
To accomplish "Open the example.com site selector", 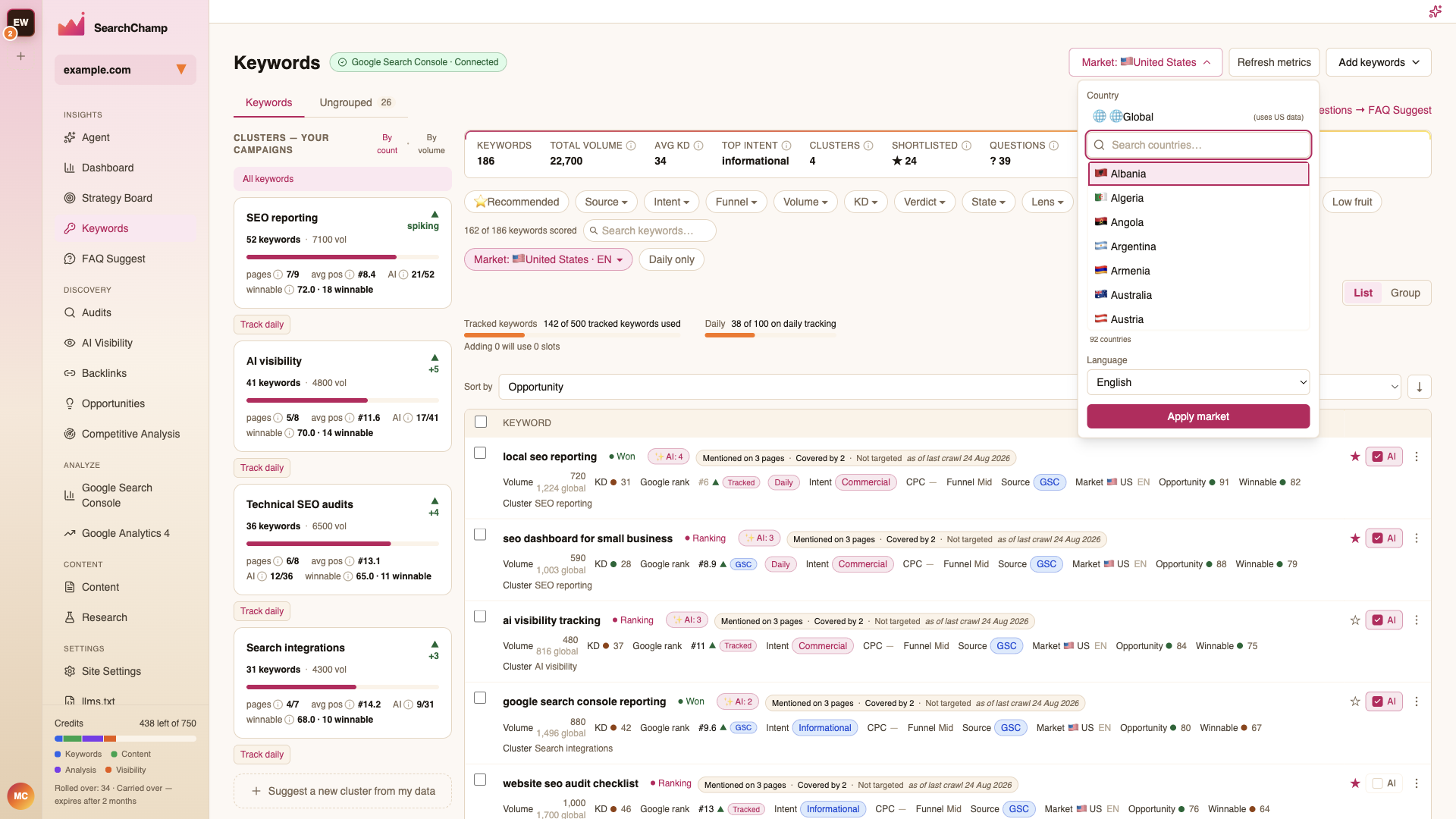I will 125,70.
